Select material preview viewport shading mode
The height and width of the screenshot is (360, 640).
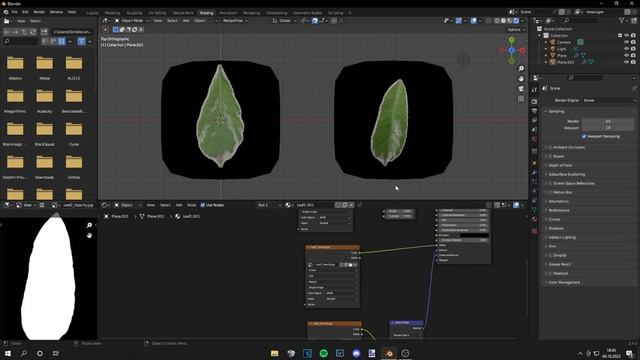[510, 20]
